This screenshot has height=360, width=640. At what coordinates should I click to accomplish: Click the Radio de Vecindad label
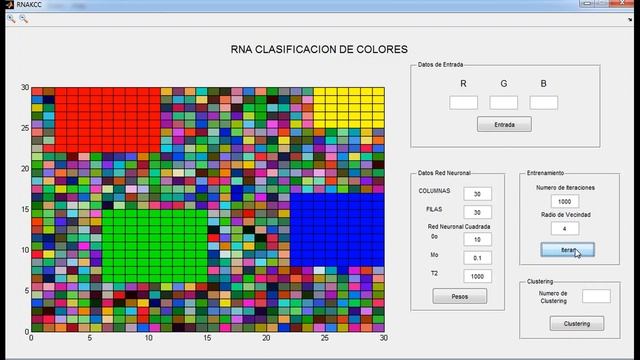566,215
